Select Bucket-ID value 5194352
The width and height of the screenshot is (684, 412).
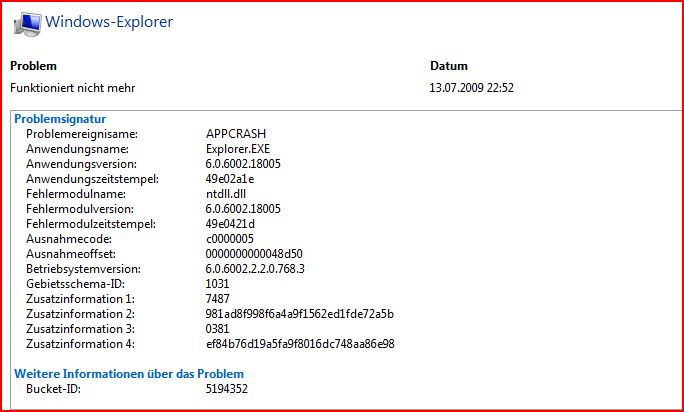pyautogui.click(x=226, y=389)
